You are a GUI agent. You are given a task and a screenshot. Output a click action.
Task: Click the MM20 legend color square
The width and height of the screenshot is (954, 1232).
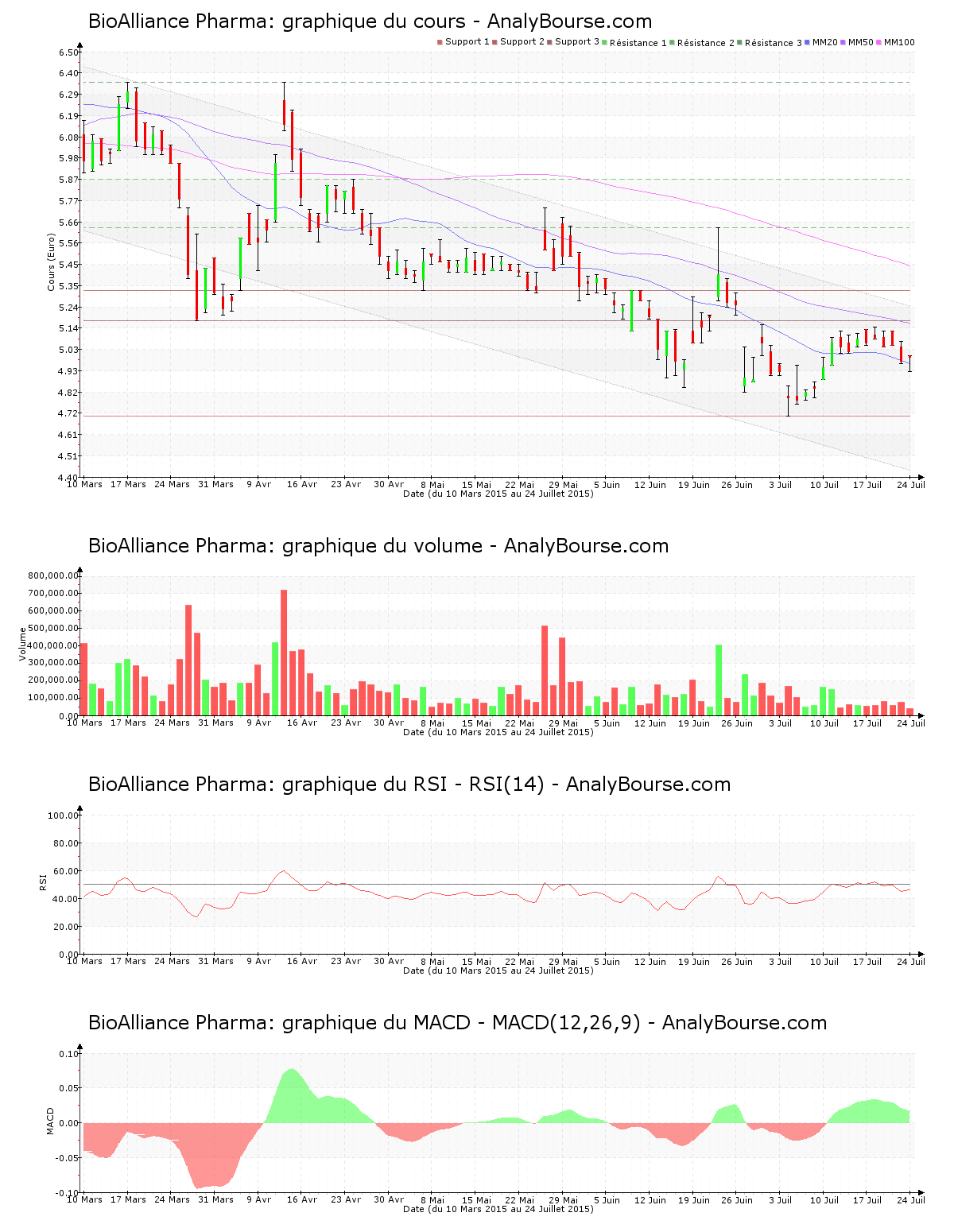[808, 42]
